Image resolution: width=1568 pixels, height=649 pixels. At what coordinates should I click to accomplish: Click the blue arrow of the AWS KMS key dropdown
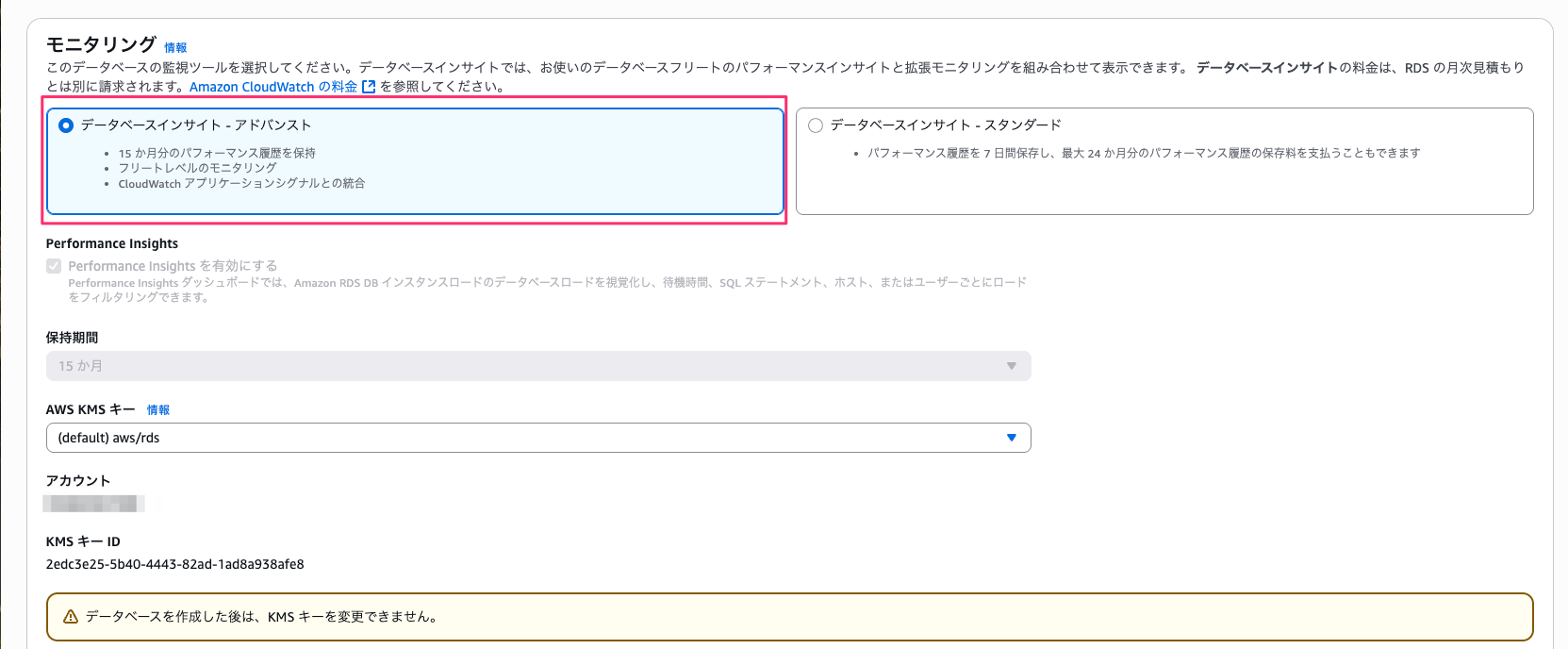coord(1011,438)
